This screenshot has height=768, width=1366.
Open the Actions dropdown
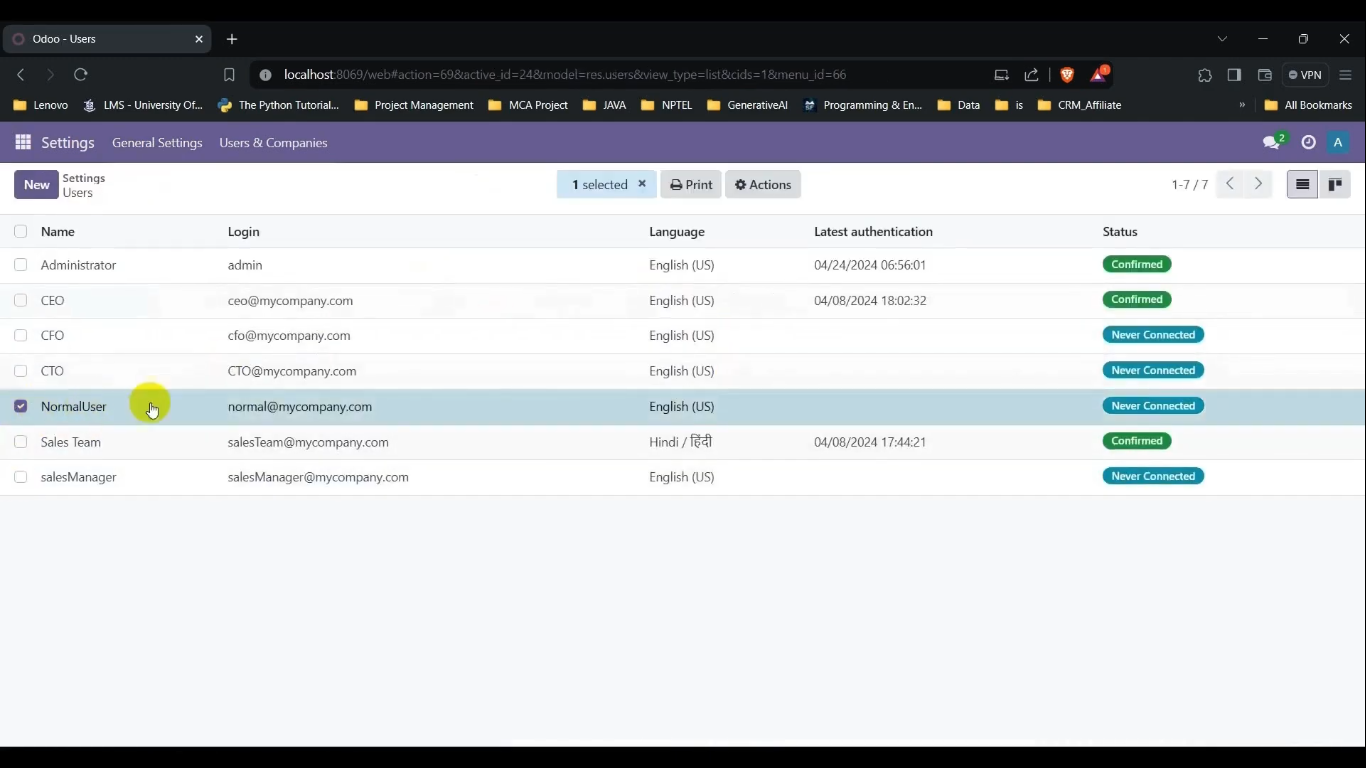[763, 185]
